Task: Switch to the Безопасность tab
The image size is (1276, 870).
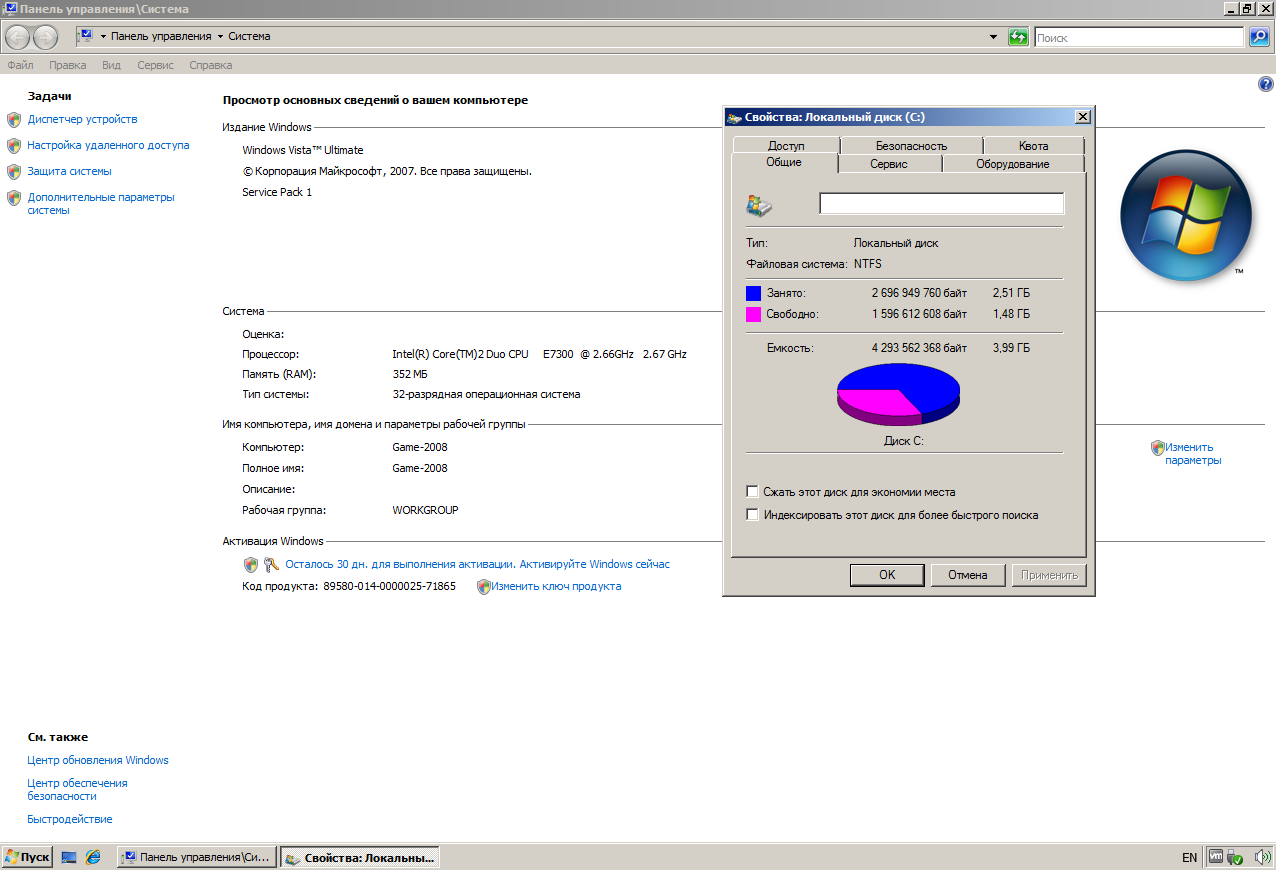Action: click(911, 146)
